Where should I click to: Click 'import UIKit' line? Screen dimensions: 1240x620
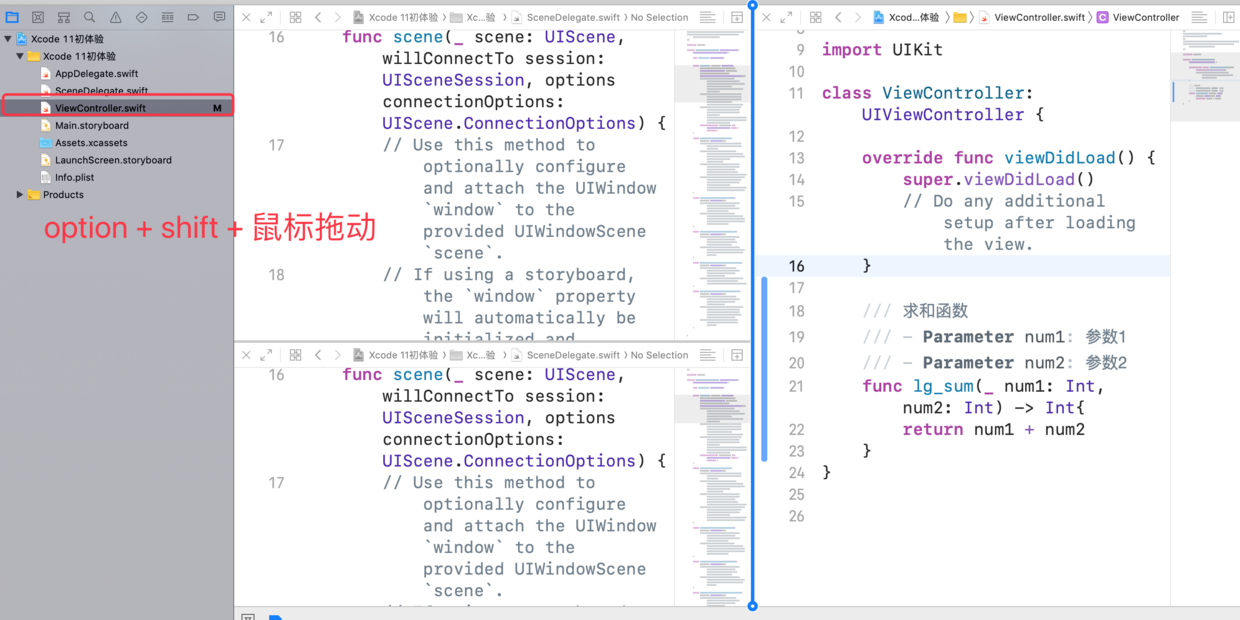point(882,50)
